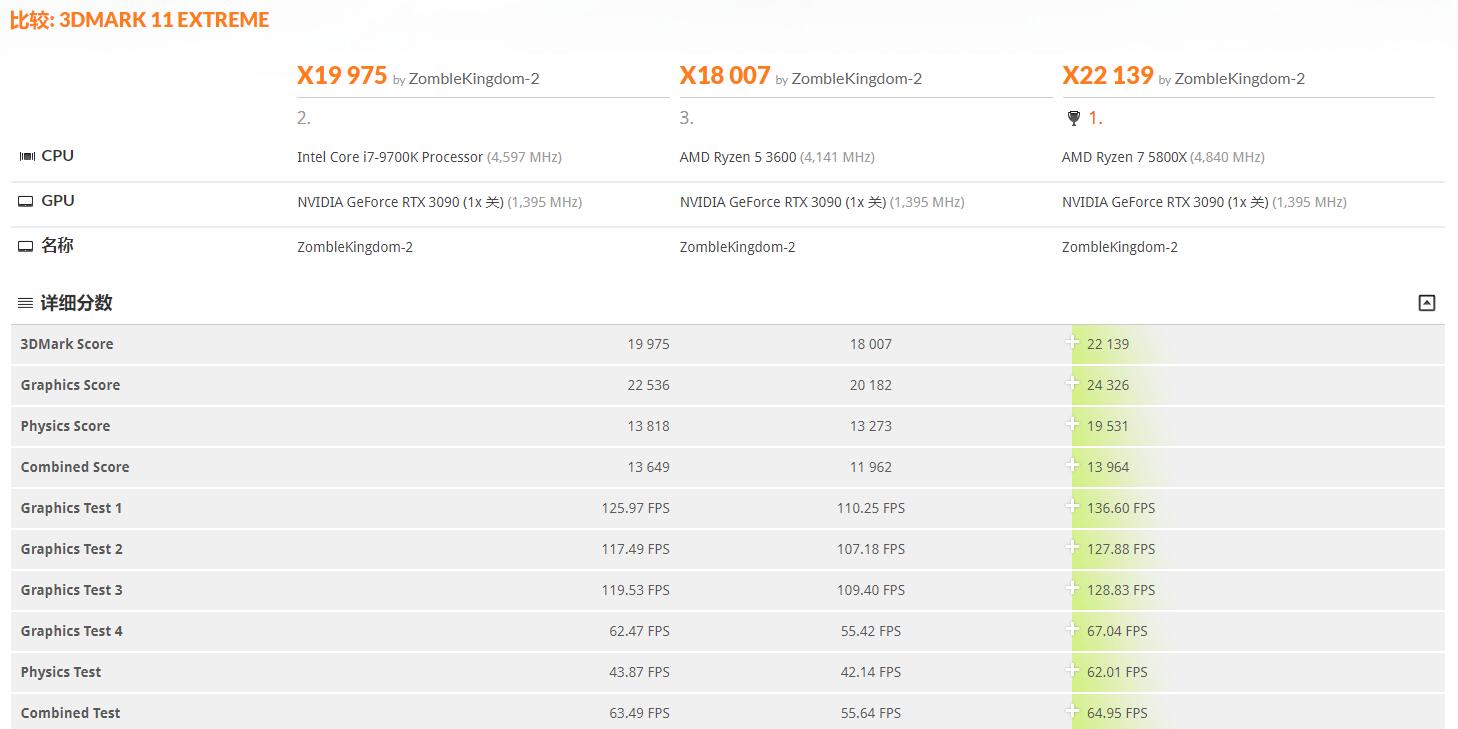Click the trophy icon beside rank 1
Screen dimensions: 1458x729
pyautogui.click(x=1074, y=118)
